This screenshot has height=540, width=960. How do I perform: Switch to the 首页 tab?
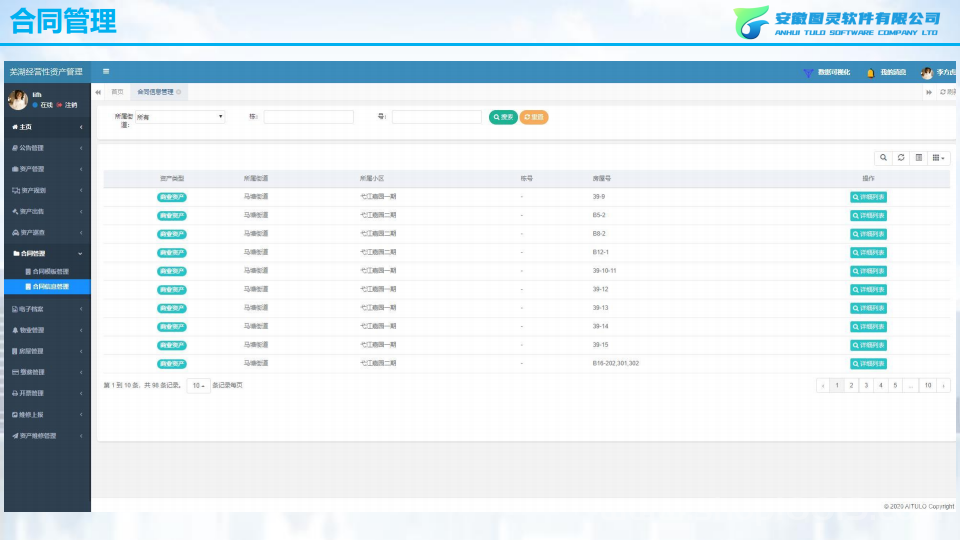pyautogui.click(x=117, y=92)
